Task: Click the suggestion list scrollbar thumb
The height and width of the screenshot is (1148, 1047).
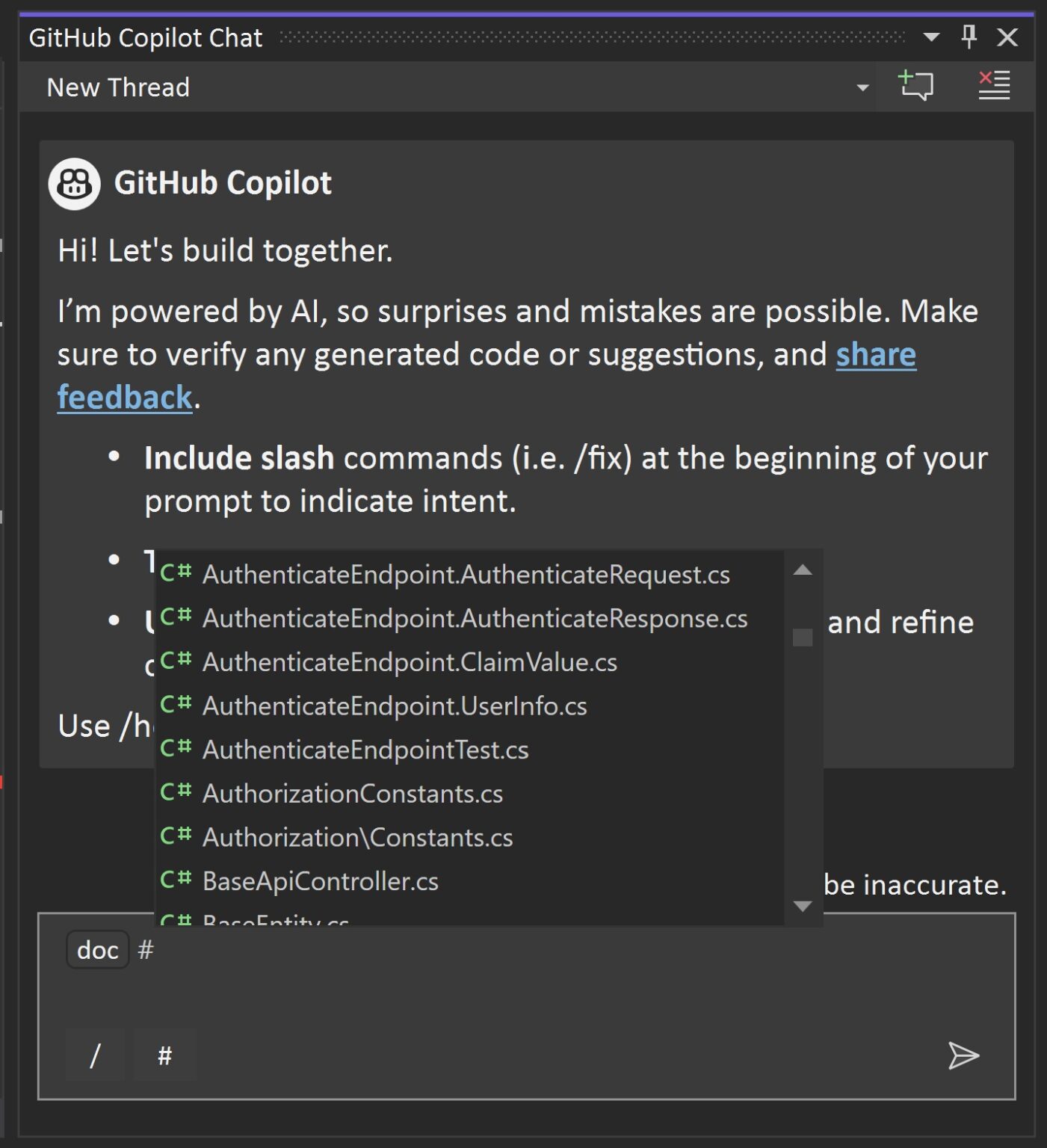Action: (803, 637)
